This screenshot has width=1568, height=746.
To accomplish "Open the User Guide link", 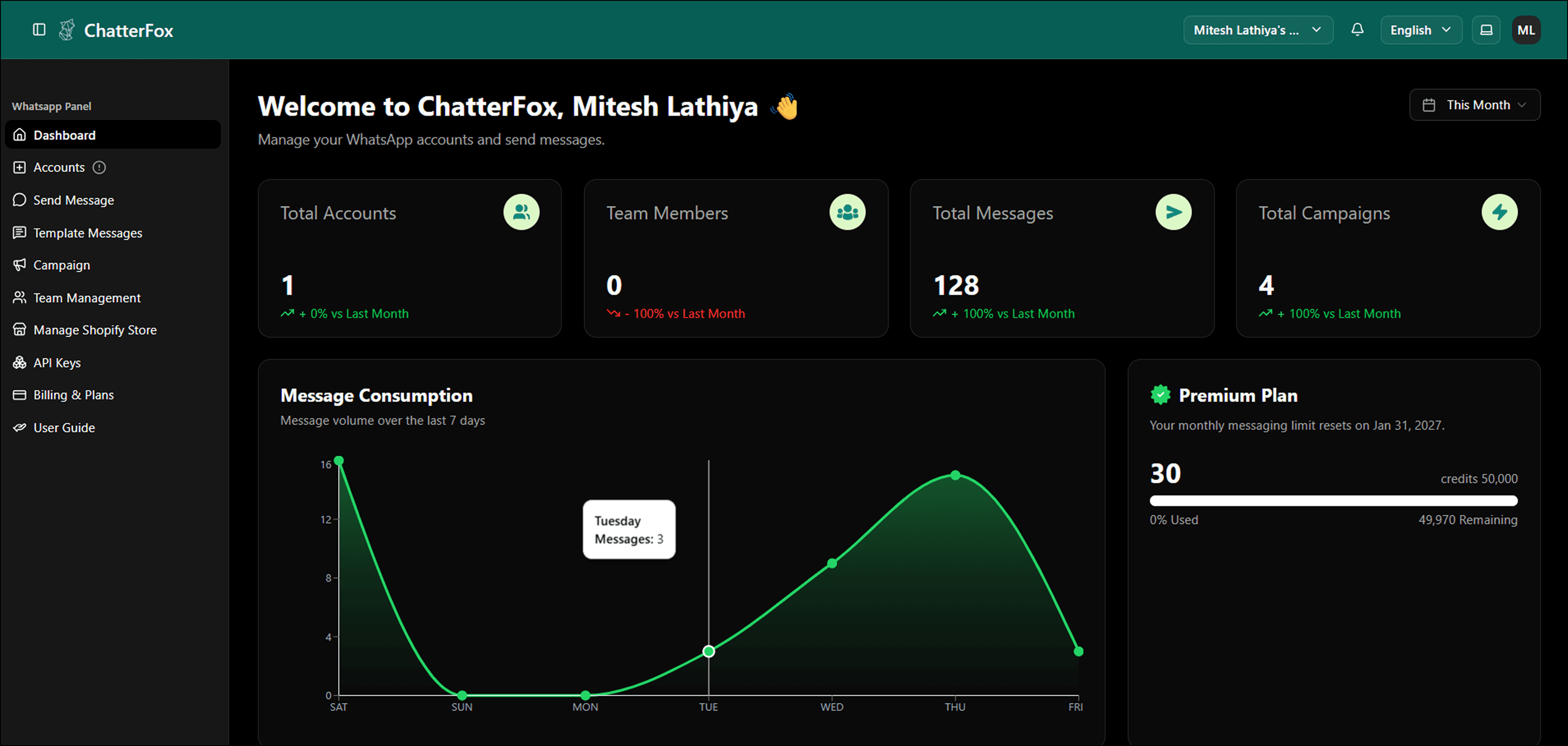I will 113,427.
